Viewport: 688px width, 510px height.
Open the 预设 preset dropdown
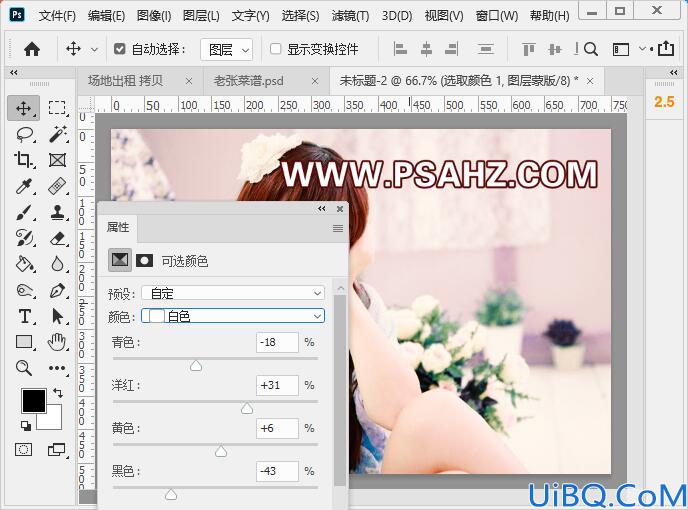[233, 293]
